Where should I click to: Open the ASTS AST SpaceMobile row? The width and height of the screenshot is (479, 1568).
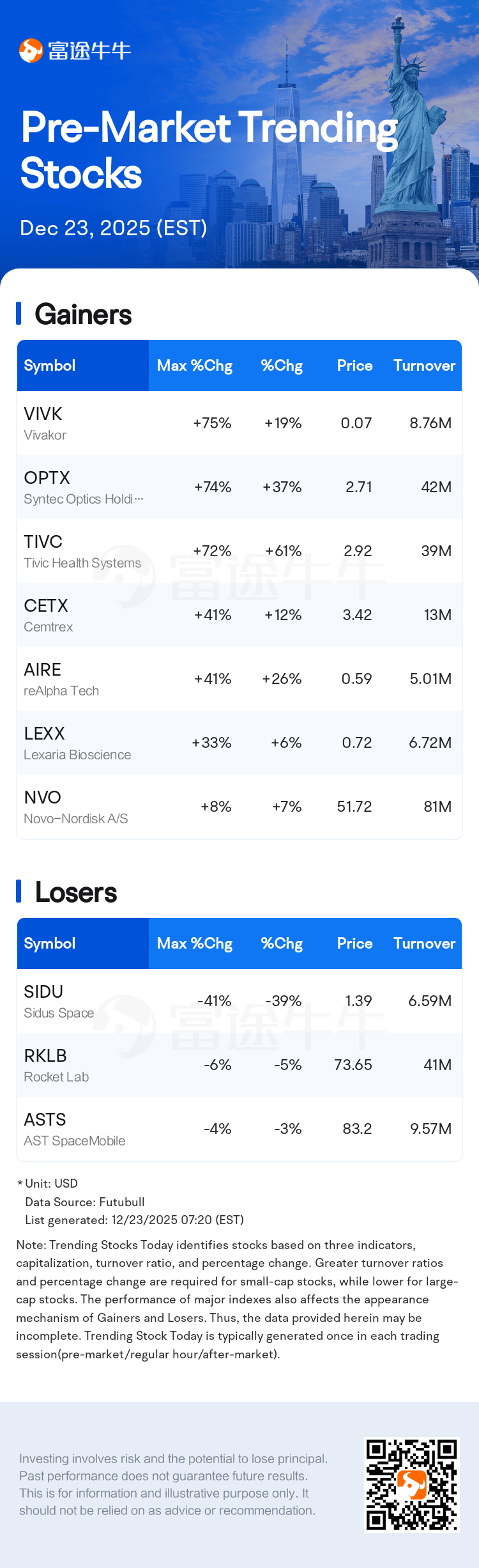239,1129
